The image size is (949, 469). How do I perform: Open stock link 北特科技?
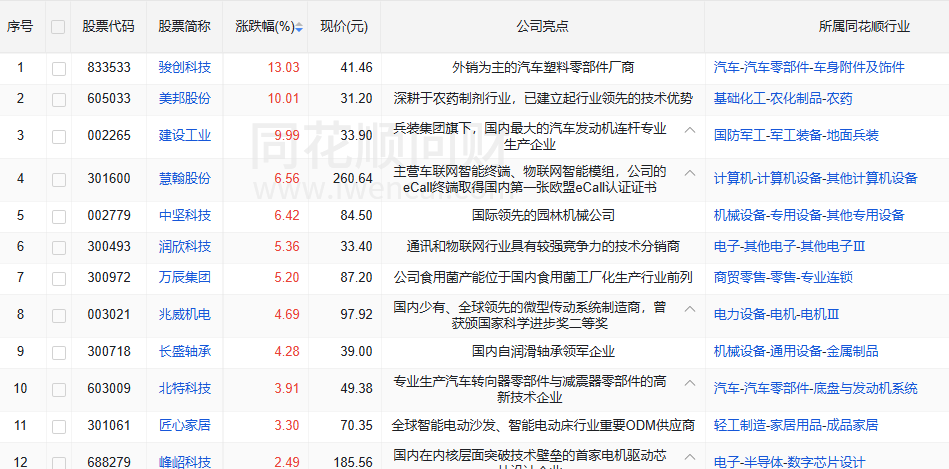[x=185, y=389]
